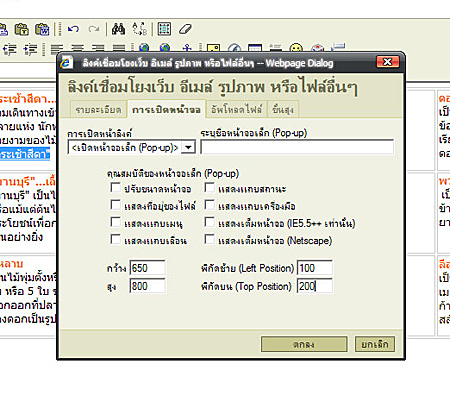
Task: Click the undo arrow icon
Action: 73,29
